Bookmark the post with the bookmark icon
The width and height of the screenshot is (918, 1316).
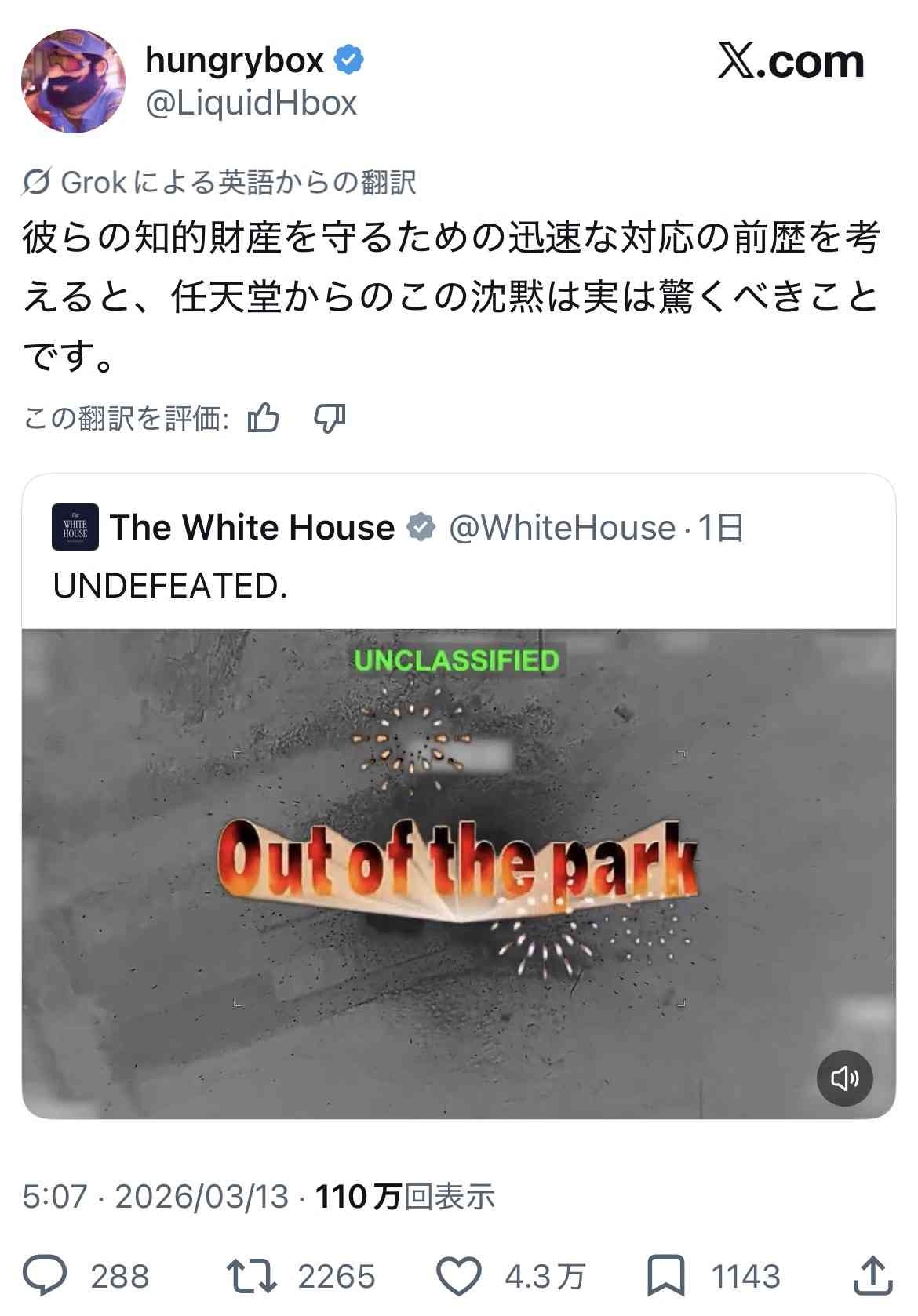click(665, 1276)
